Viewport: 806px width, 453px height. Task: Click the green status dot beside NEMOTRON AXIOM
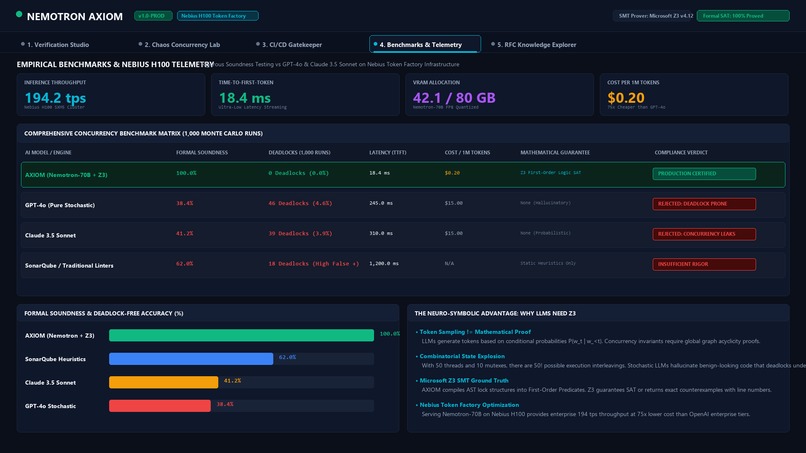(x=19, y=14)
